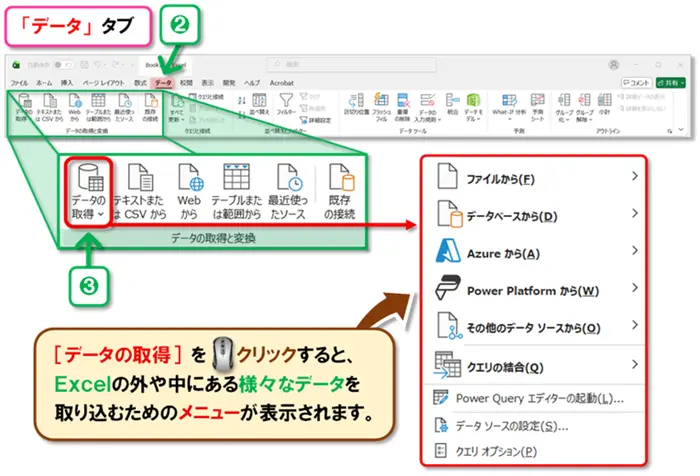Click 詳細データの表示 in outline group
700x476 pixels.
(641, 96)
